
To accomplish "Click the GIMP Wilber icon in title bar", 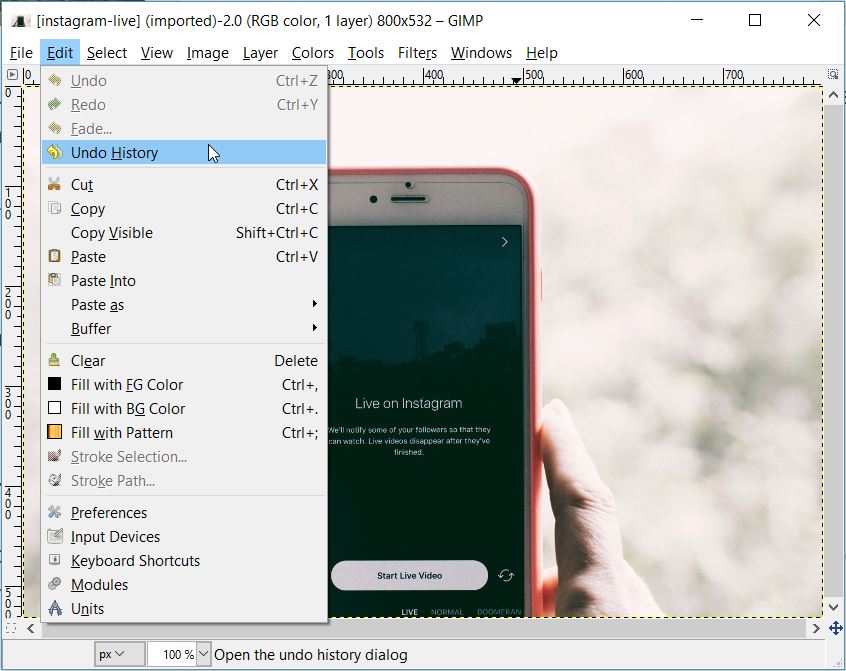I will [21, 21].
